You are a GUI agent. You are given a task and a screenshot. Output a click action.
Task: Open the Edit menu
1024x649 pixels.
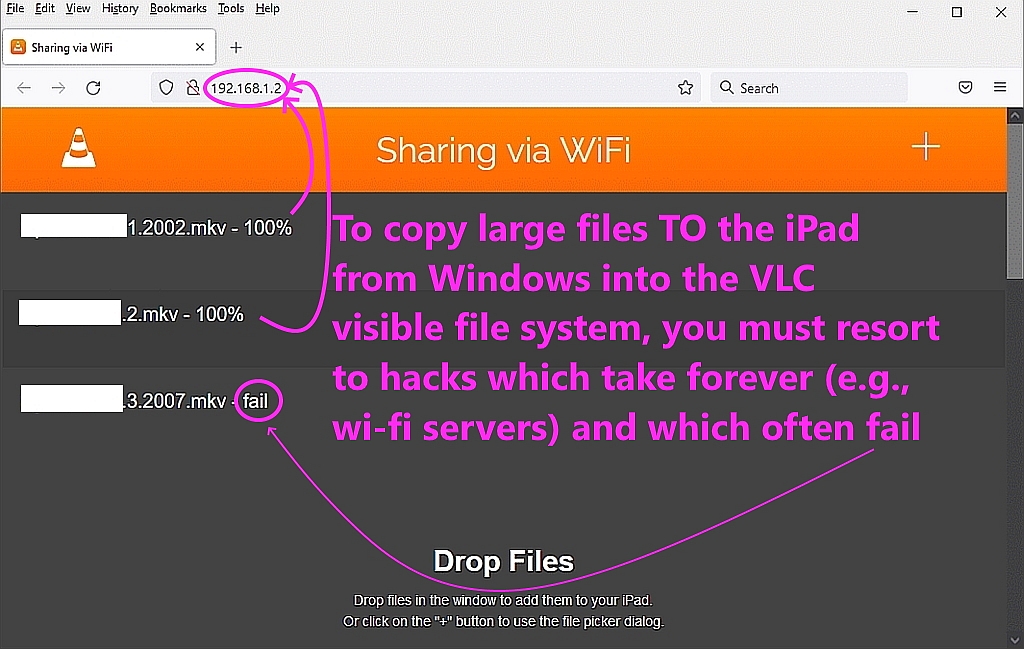coord(44,8)
